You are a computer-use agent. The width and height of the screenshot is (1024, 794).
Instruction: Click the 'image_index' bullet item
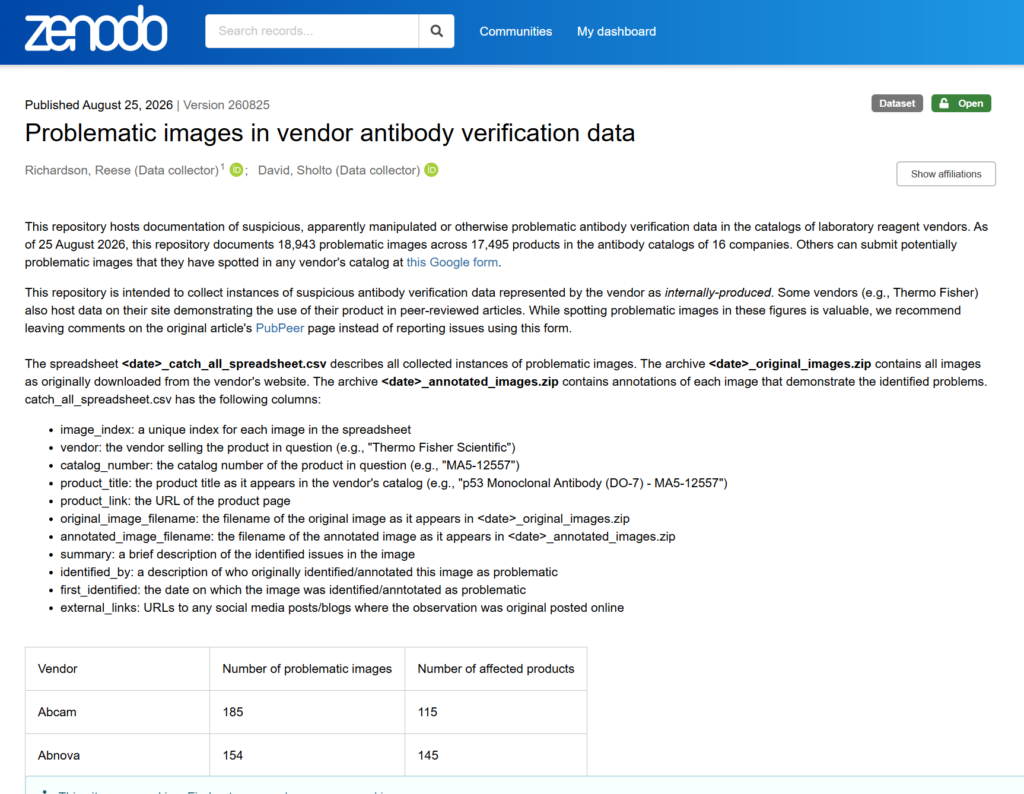tap(235, 430)
